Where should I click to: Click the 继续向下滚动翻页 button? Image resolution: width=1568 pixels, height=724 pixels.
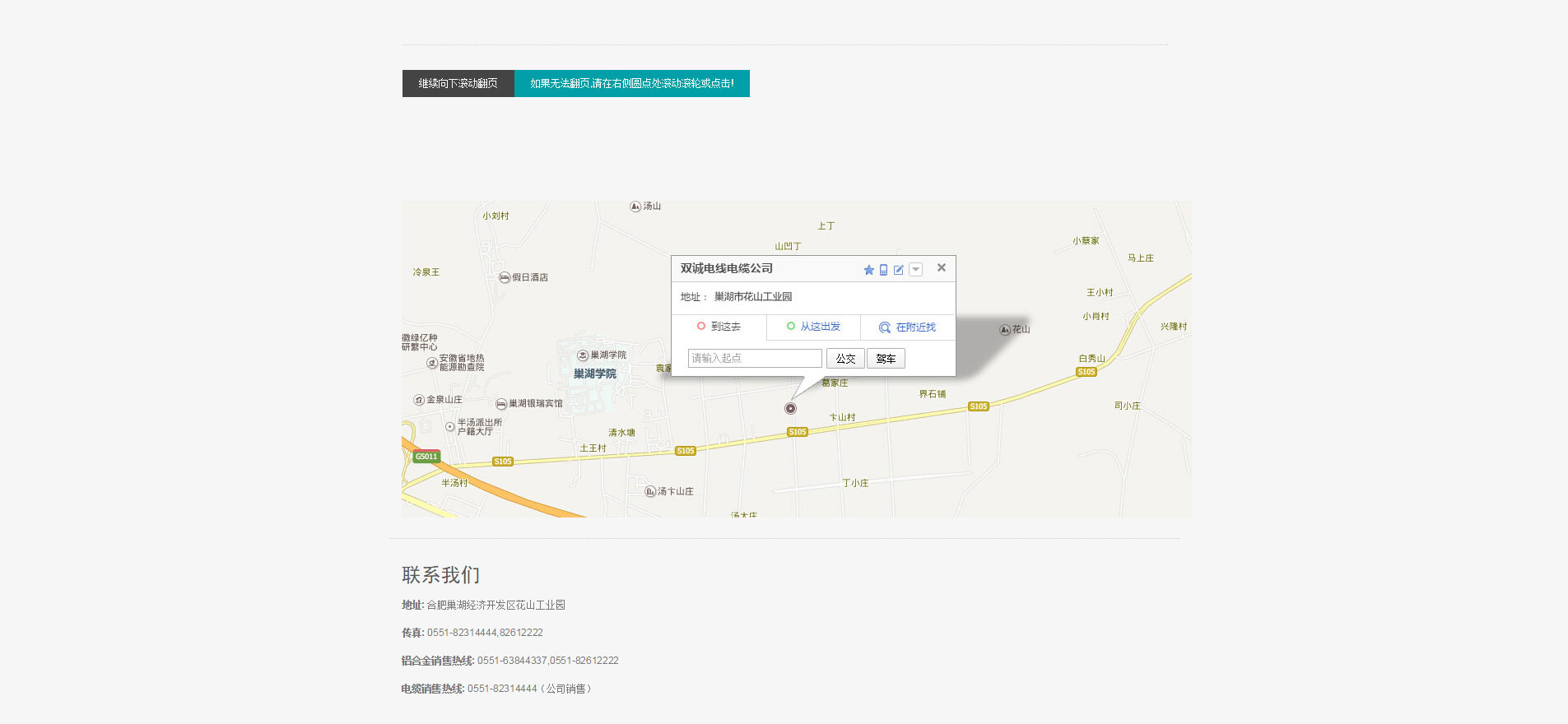(x=458, y=83)
